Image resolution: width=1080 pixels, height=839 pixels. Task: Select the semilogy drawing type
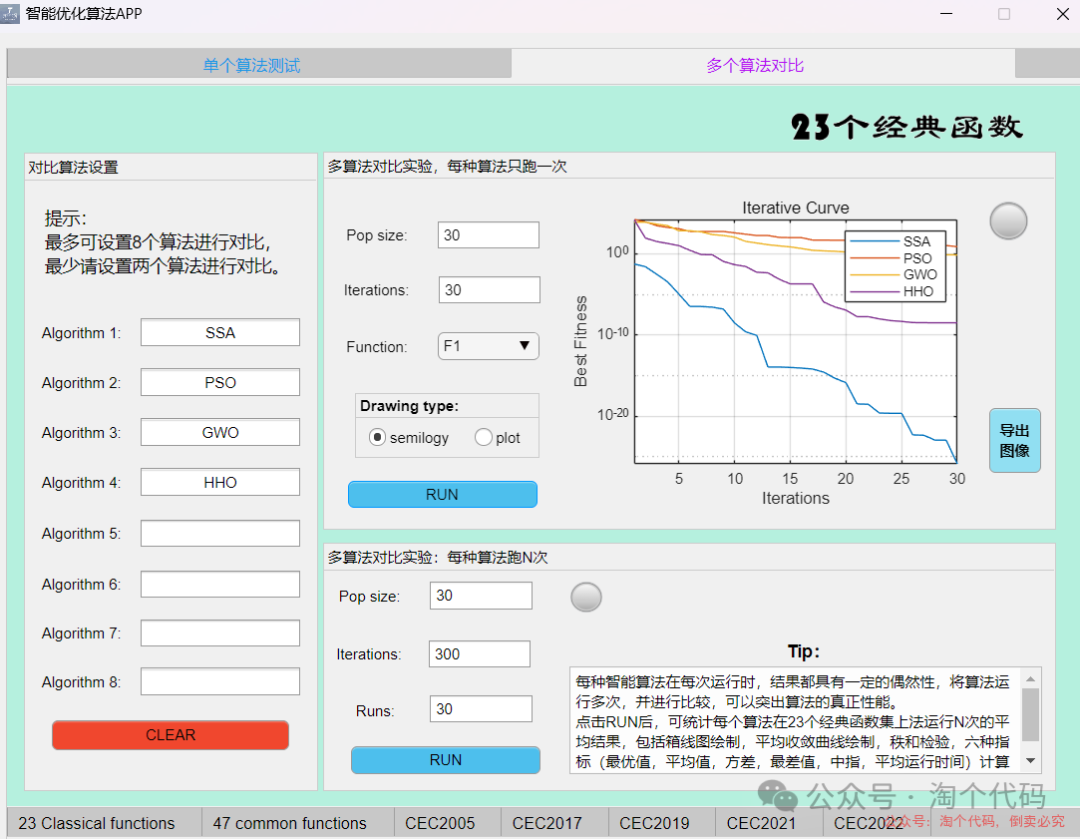point(377,437)
